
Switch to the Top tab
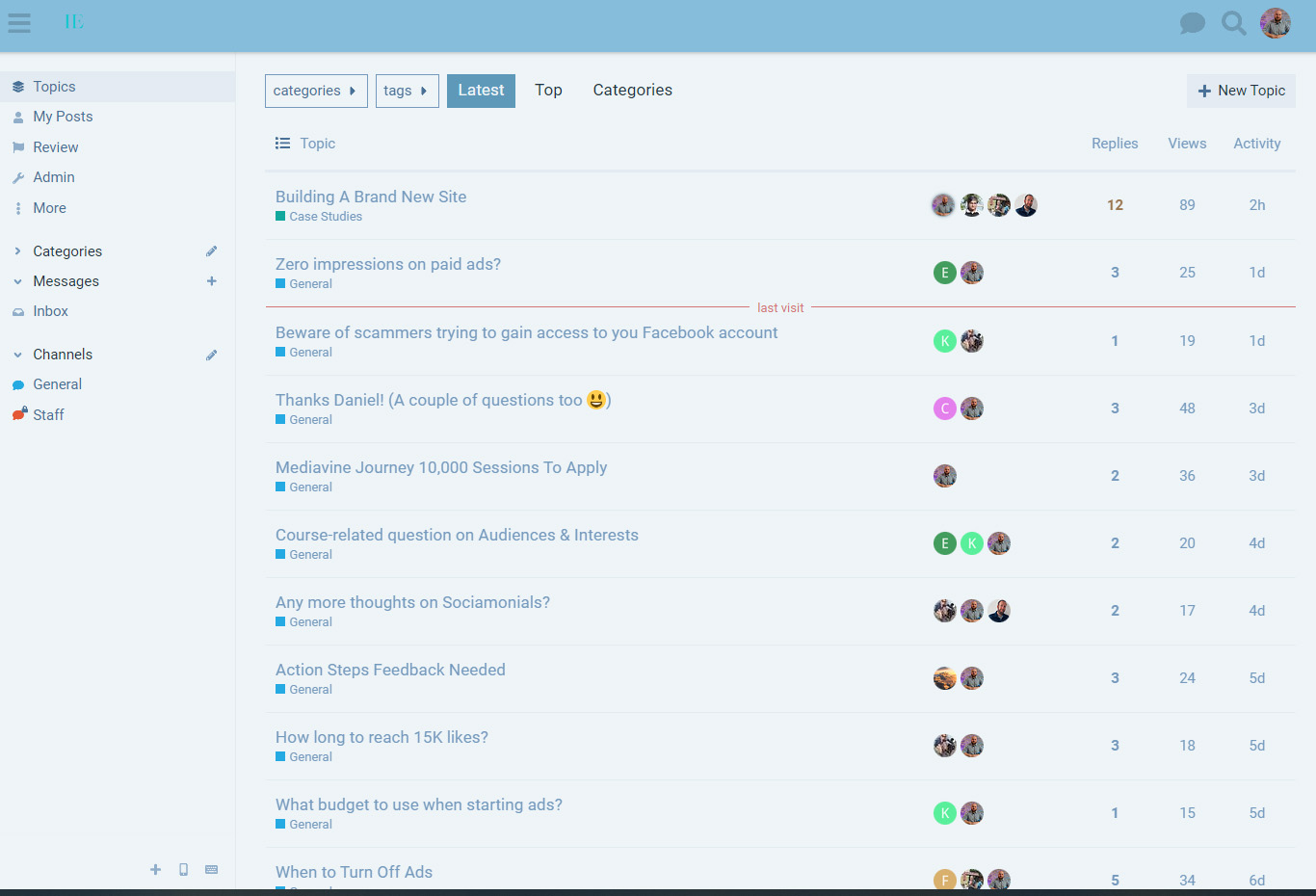point(548,91)
